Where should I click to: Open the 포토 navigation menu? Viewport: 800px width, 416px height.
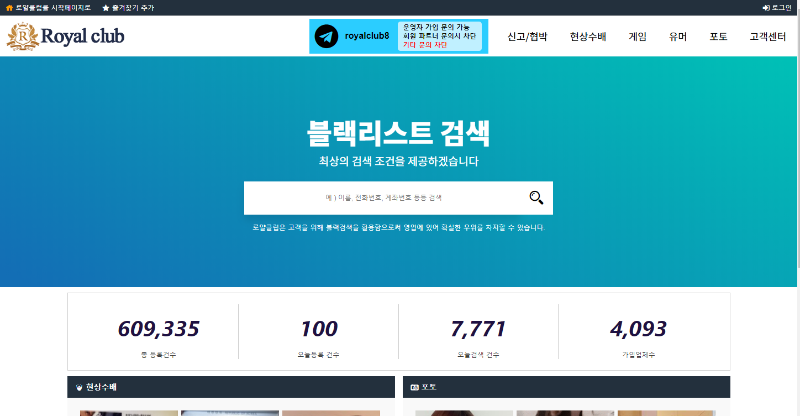coord(718,37)
